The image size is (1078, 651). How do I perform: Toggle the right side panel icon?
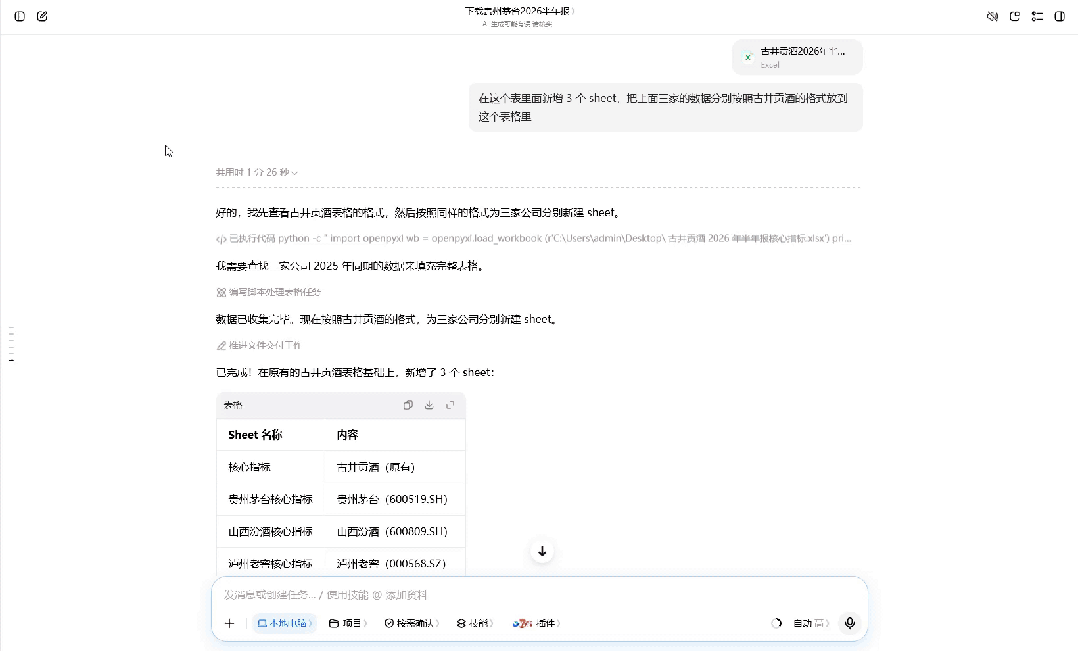pyautogui.click(x=1059, y=16)
